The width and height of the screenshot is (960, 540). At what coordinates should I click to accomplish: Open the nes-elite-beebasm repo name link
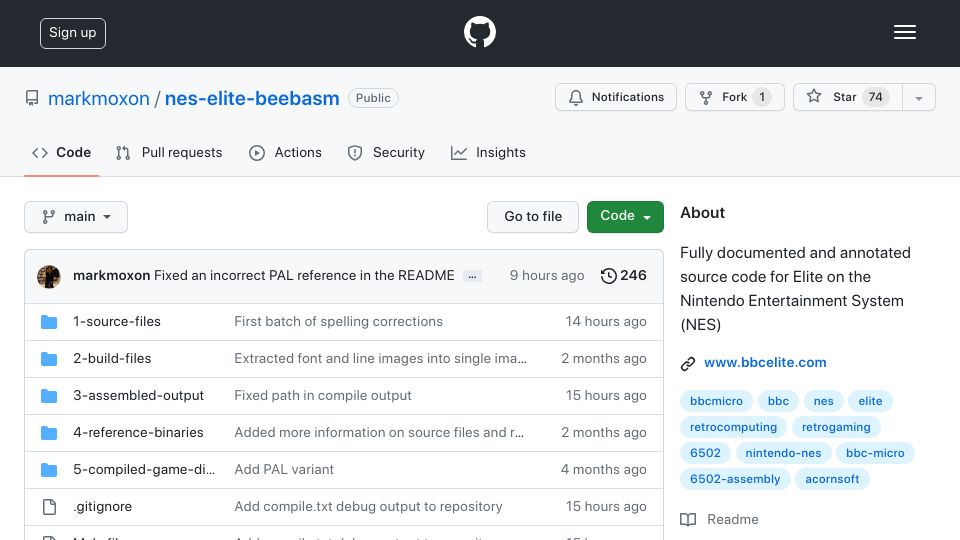[252, 99]
